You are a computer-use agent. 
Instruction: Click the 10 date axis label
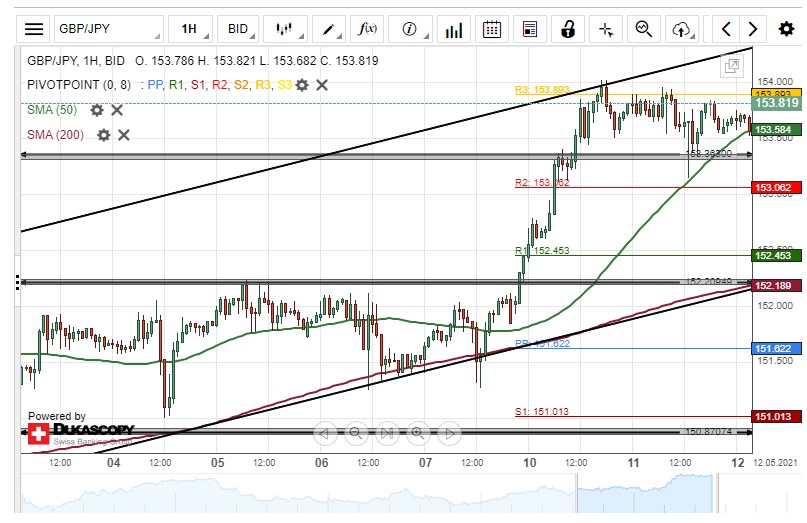530,463
